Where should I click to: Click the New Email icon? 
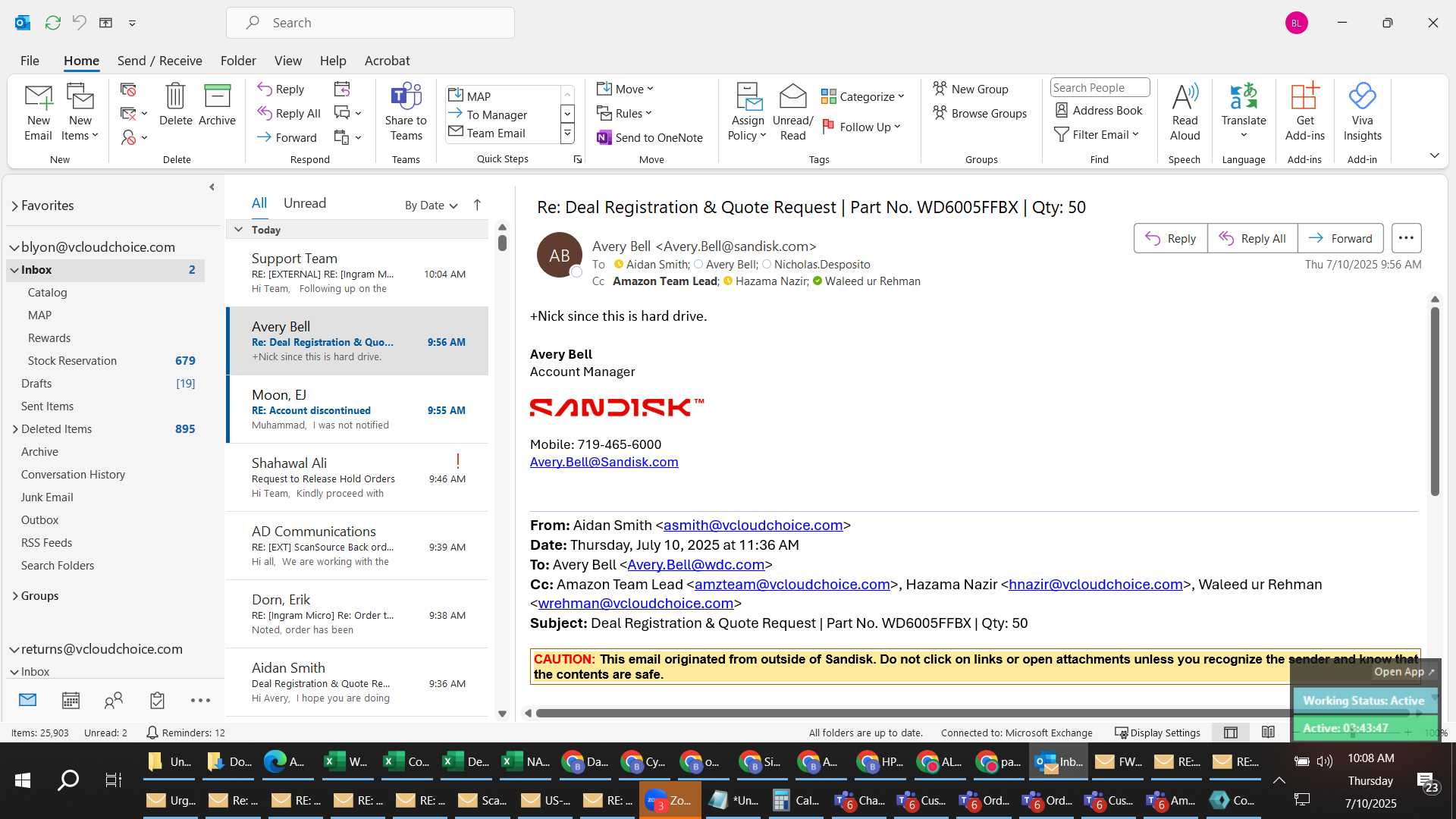(38, 112)
